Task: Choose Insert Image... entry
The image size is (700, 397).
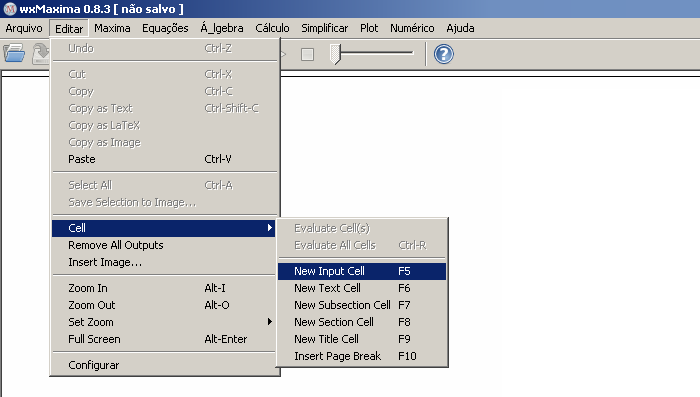Action: 164,262
